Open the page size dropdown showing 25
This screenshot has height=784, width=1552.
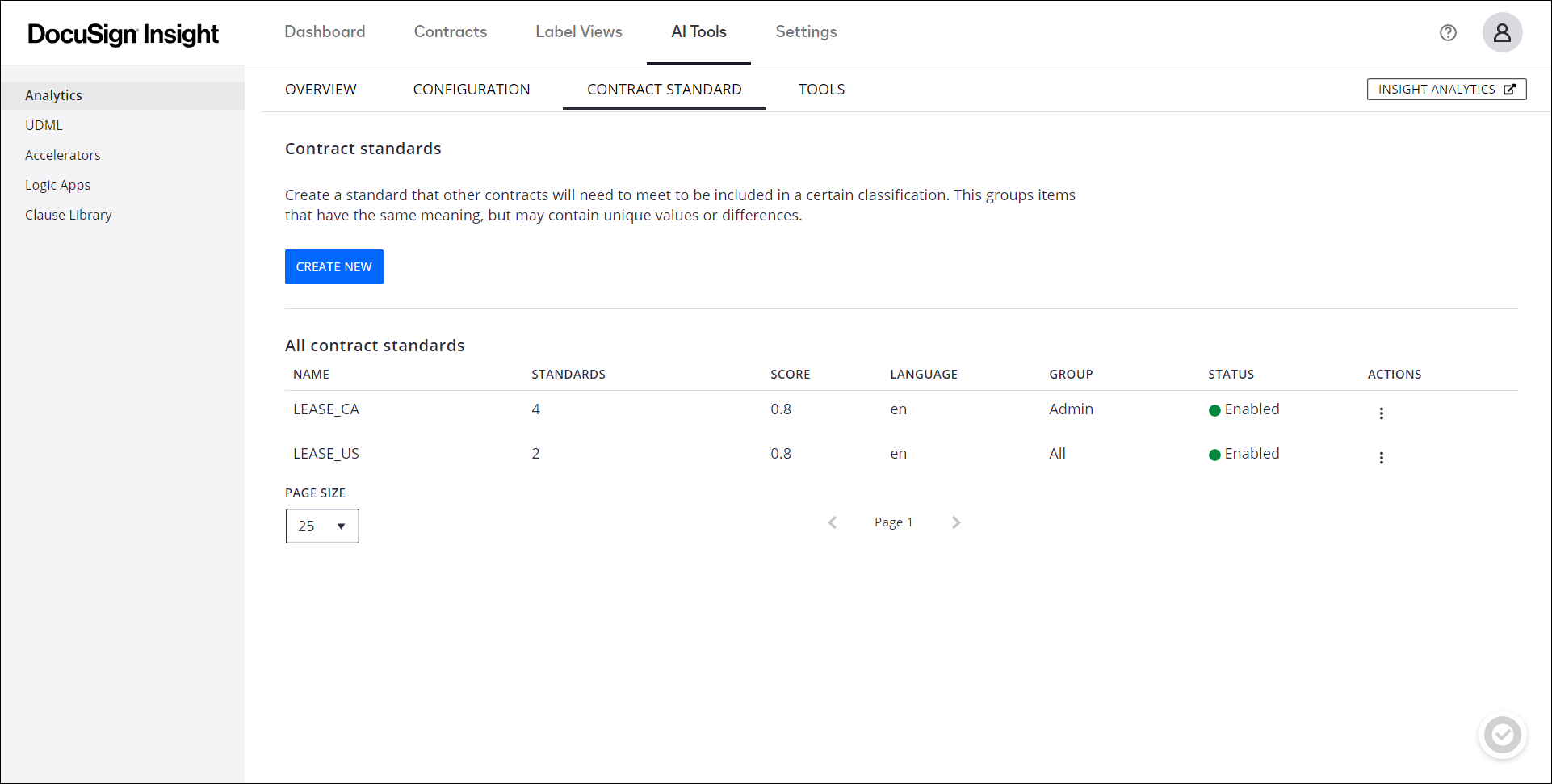pos(322,526)
